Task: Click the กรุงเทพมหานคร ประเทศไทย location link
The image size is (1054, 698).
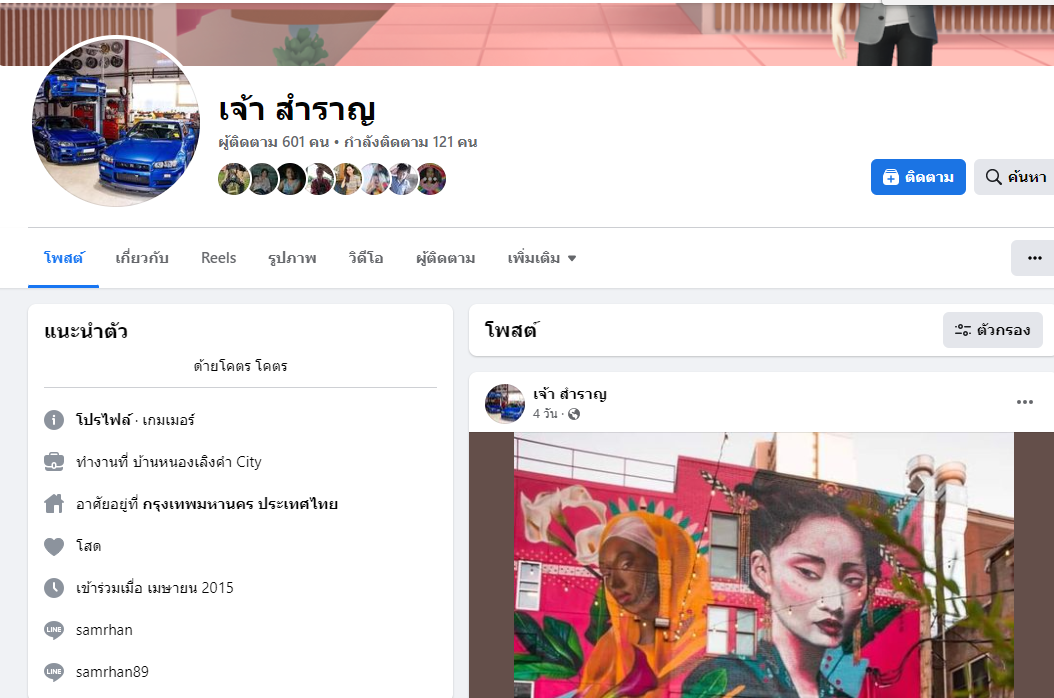Action: tap(240, 504)
